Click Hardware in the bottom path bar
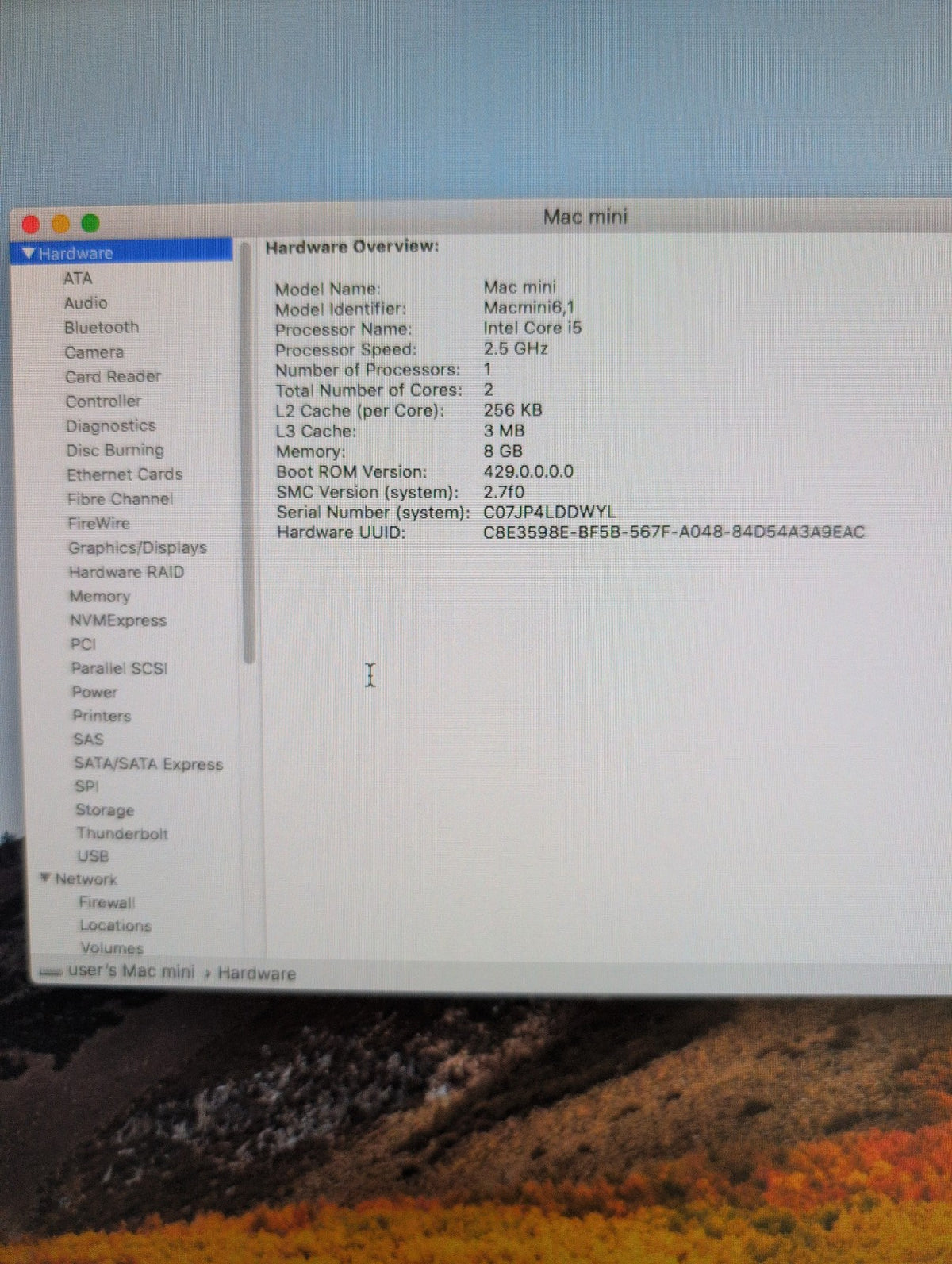952x1264 pixels. (256, 974)
